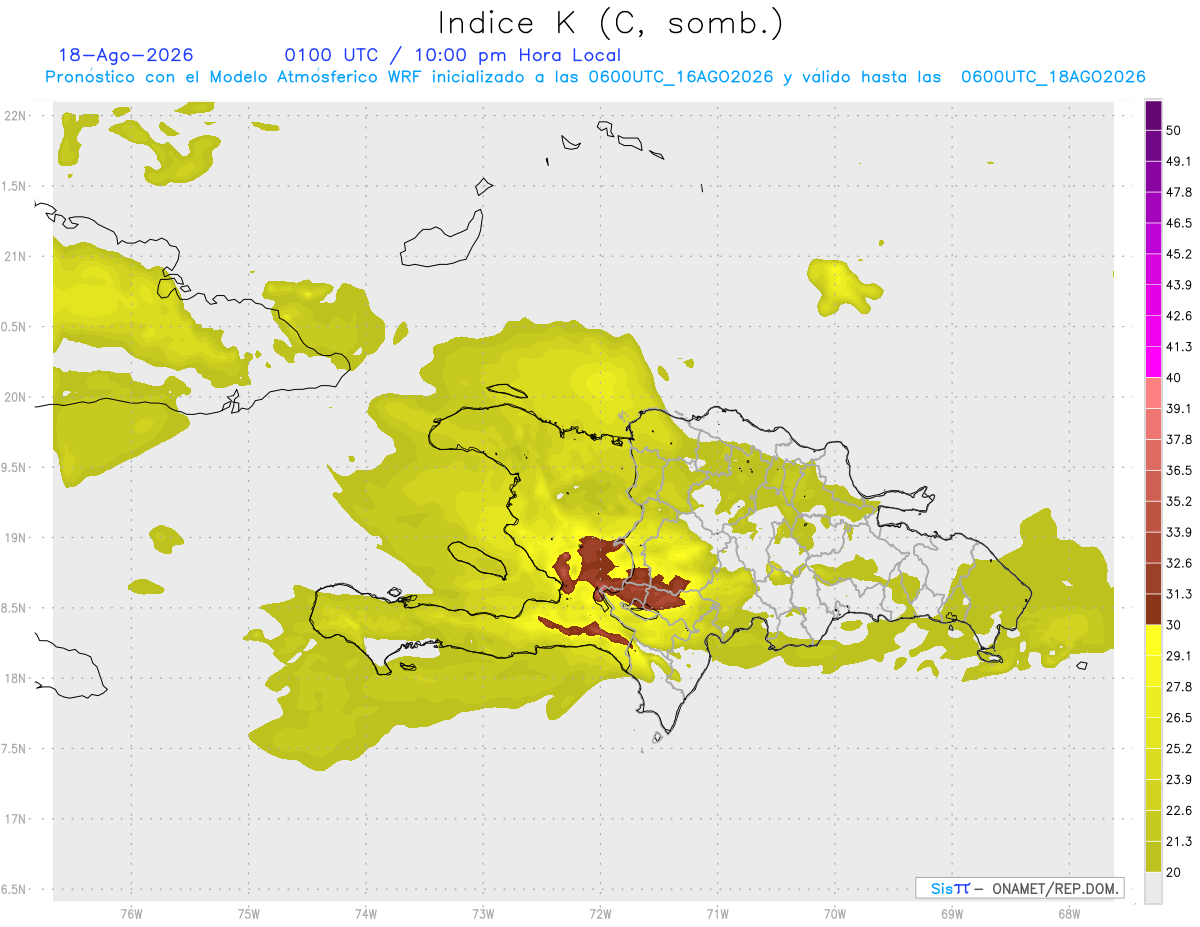Click the colorbar label '47.8'

(1179, 192)
